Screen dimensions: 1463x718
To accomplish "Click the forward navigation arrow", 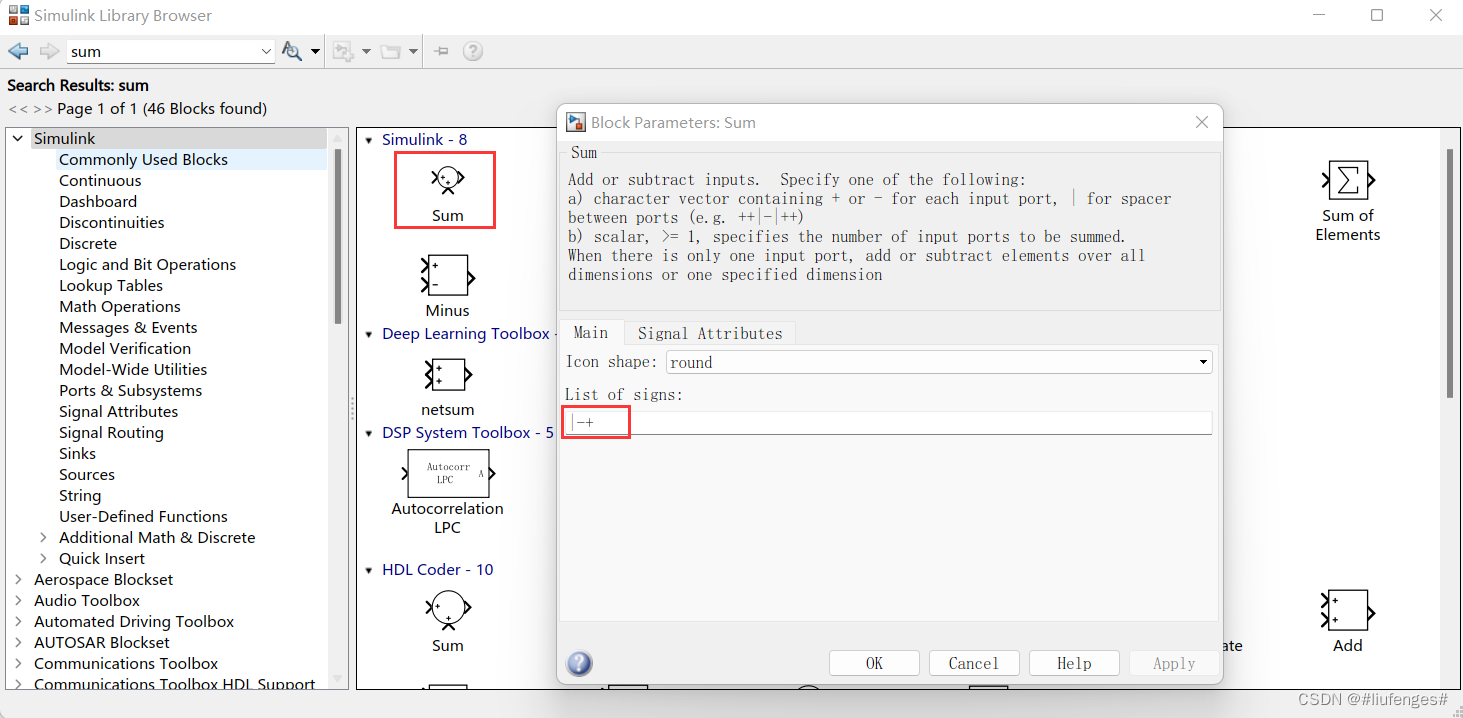I will click(49, 51).
